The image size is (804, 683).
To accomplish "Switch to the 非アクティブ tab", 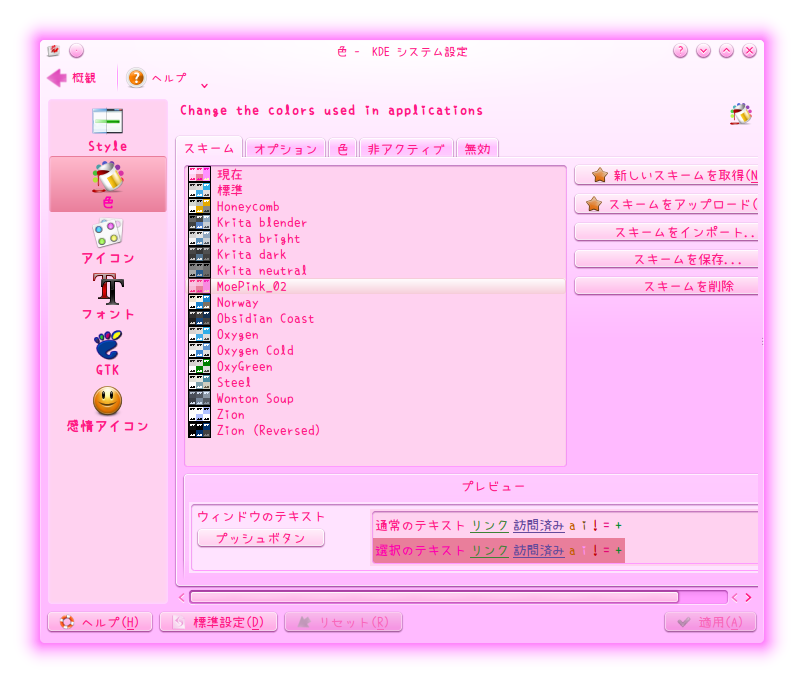I will tap(406, 149).
